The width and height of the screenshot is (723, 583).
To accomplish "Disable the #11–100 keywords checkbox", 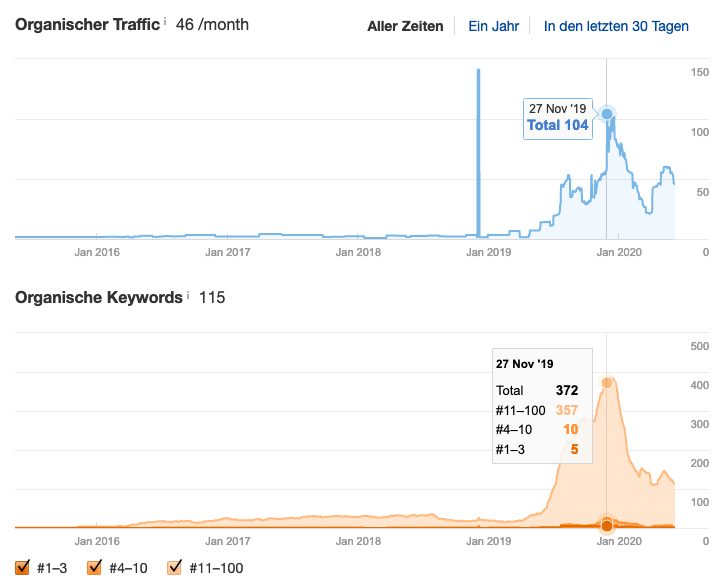I will [x=173, y=568].
